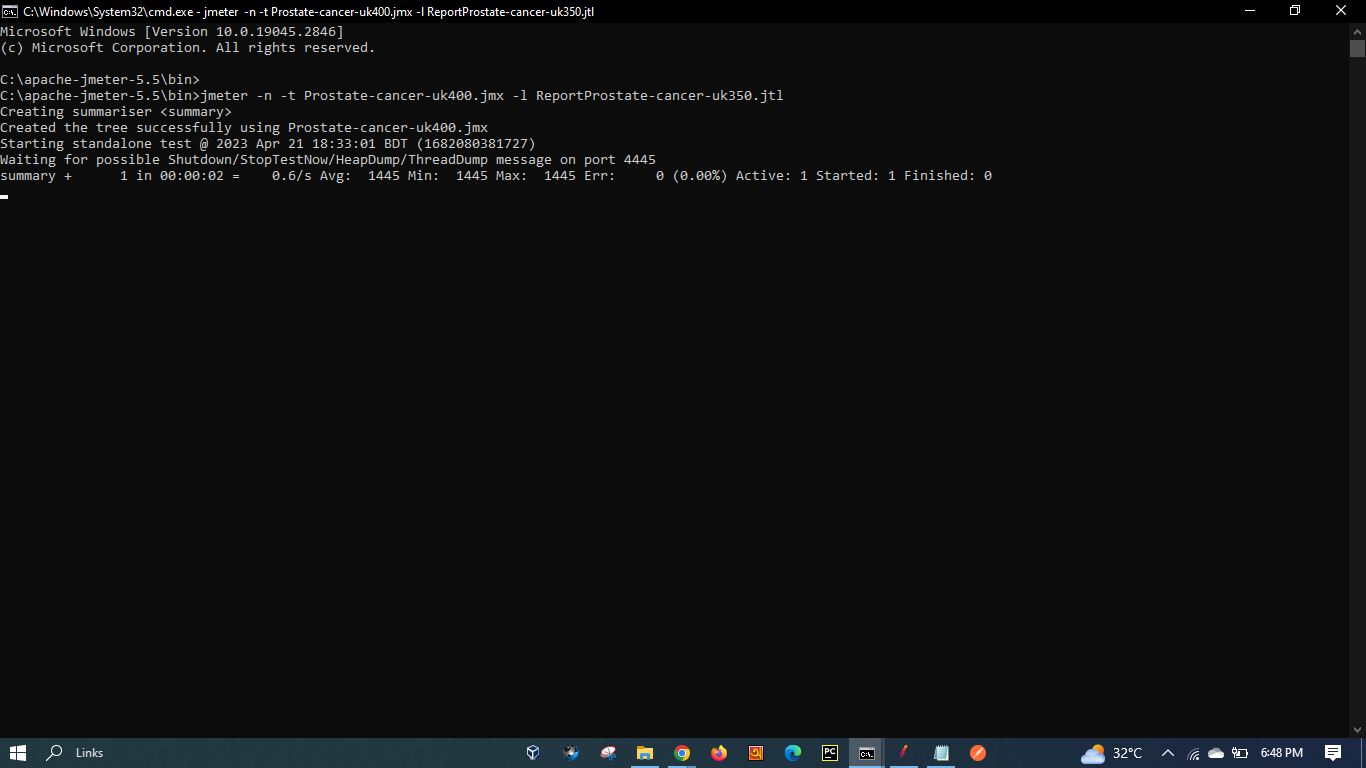
Task: Open the Notepad app on the taskbar
Action: [x=940, y=753]
